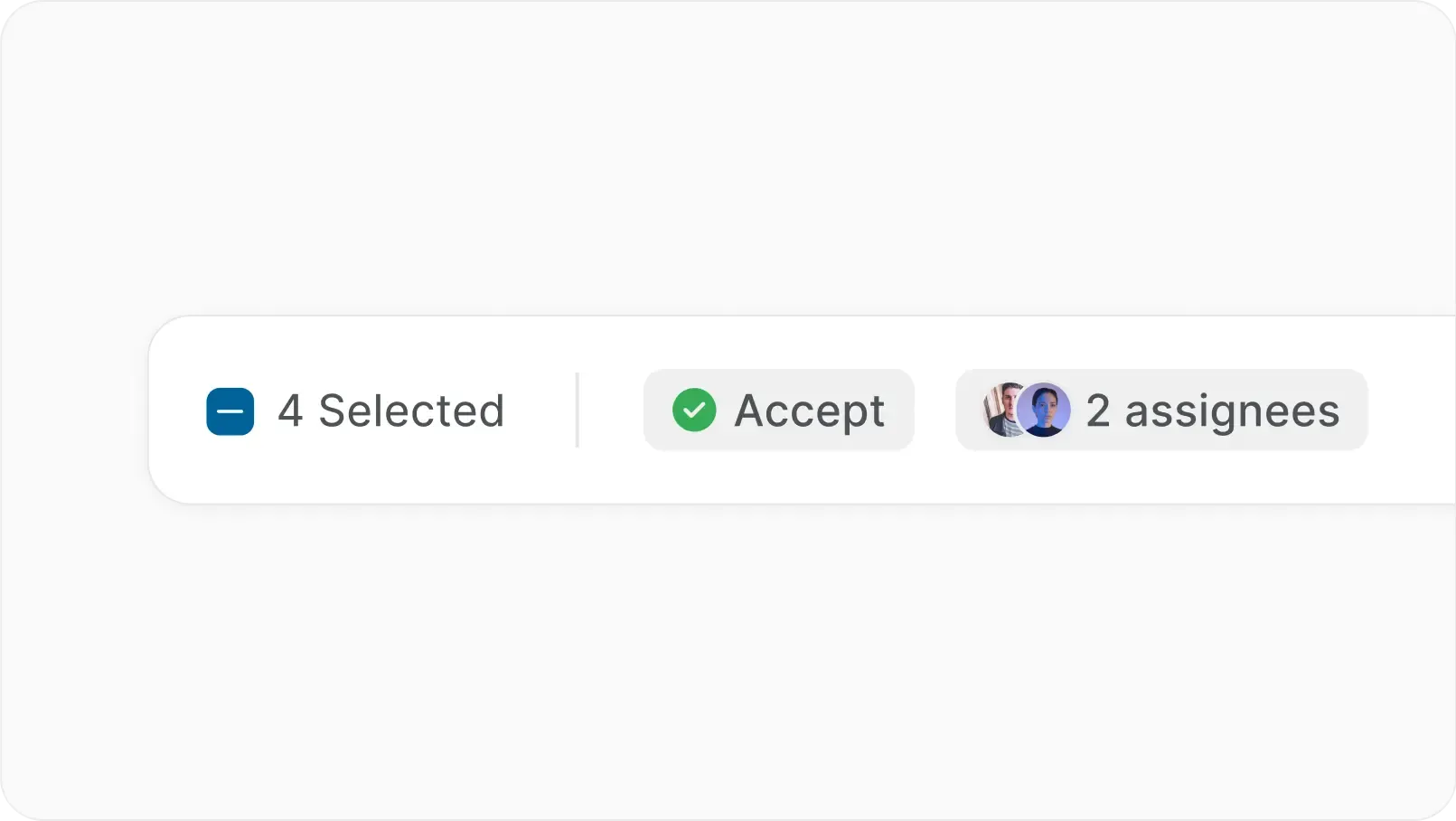Screen dimensions: 1456x821
Task: Deselect all four selected items
Action: (230, 411)
